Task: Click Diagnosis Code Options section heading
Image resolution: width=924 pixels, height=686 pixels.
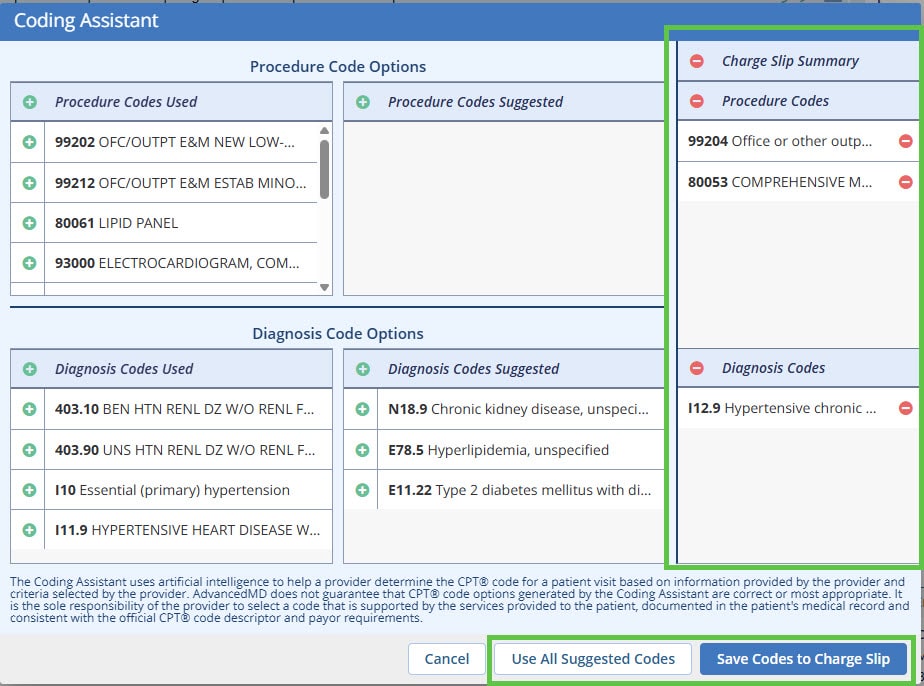Action: (x=338, y=334)
